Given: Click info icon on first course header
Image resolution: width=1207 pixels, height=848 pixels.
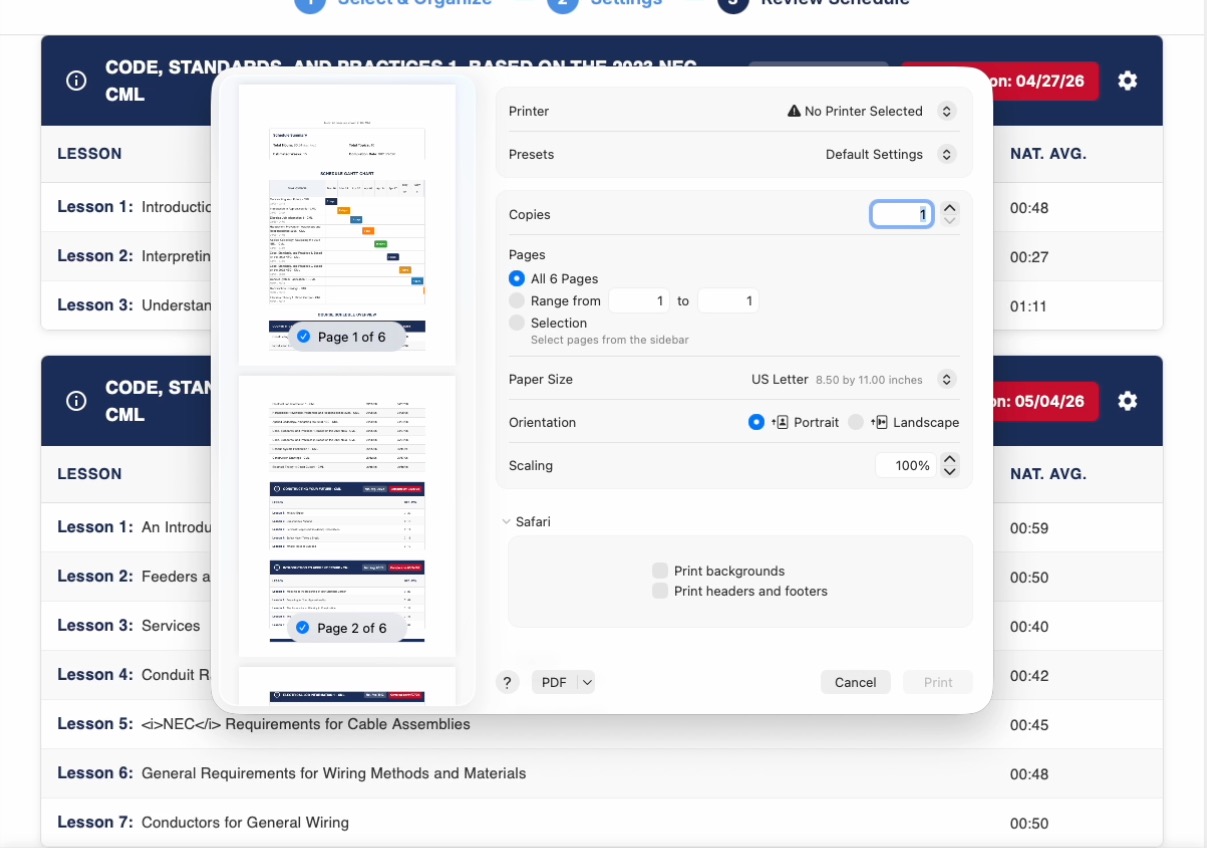Looking at the screenshot, I should point(76,81).
